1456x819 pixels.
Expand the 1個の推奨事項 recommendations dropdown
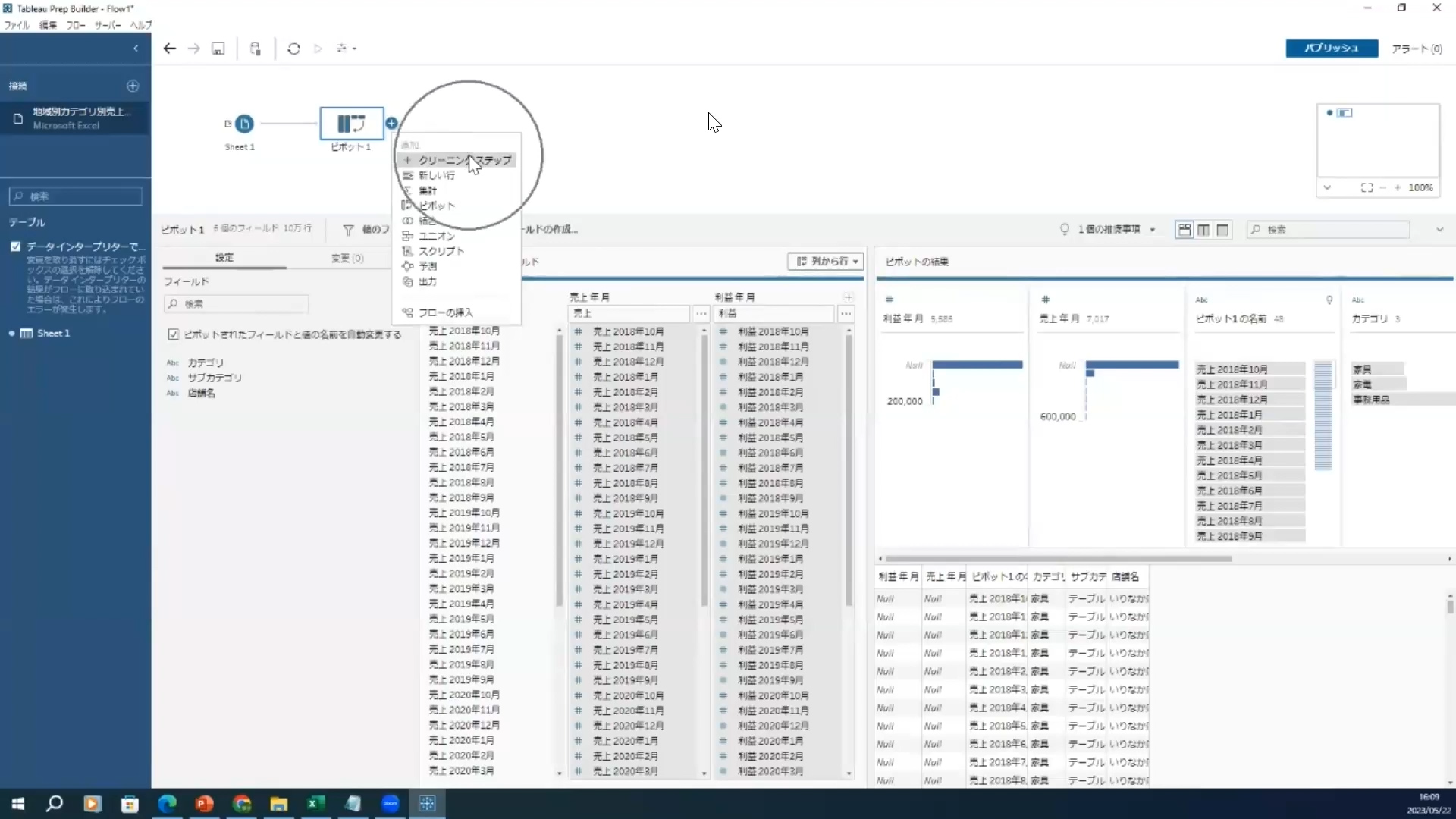[x=1152, y=230]
